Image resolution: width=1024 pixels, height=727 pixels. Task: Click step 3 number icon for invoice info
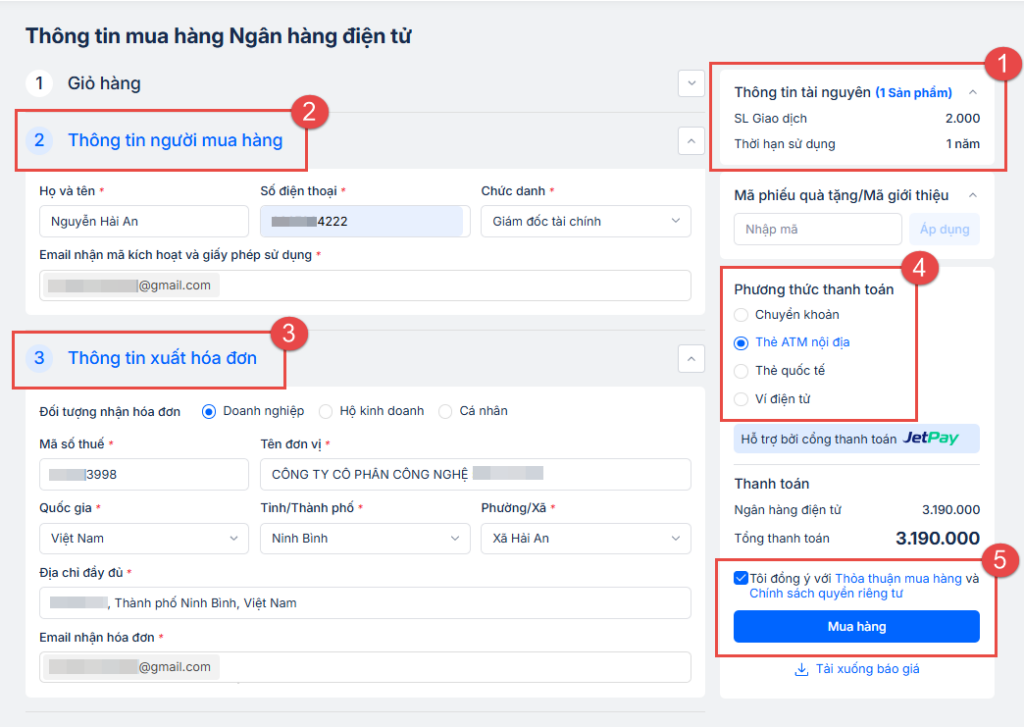(39, 357)
